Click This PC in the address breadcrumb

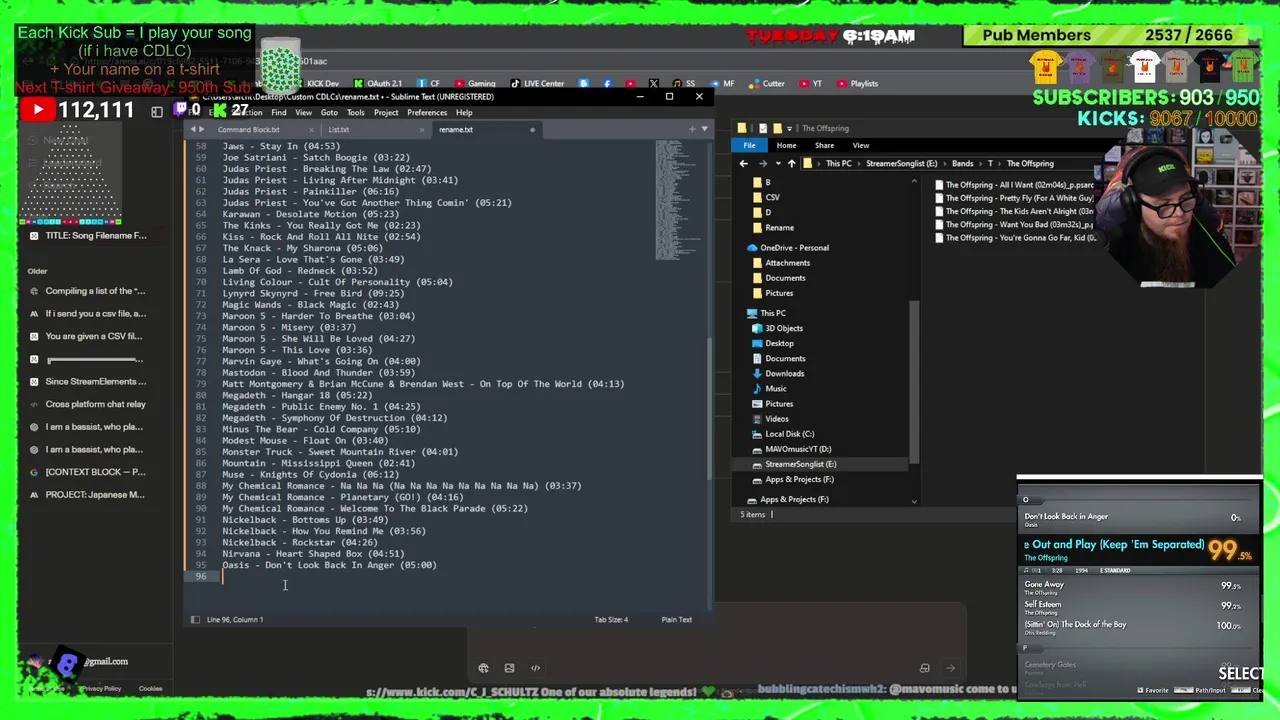click(x=840, y=163)
